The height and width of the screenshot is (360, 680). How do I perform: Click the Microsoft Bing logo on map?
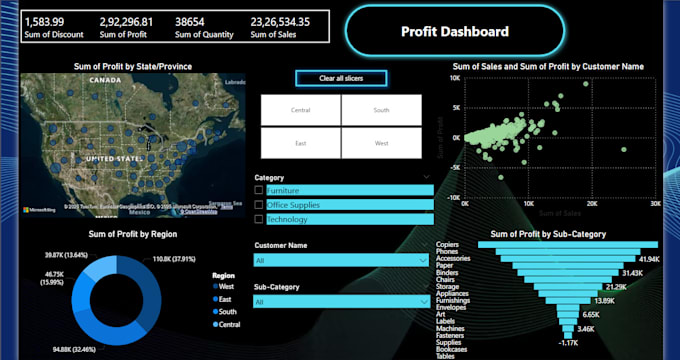(x=39, y=210)
